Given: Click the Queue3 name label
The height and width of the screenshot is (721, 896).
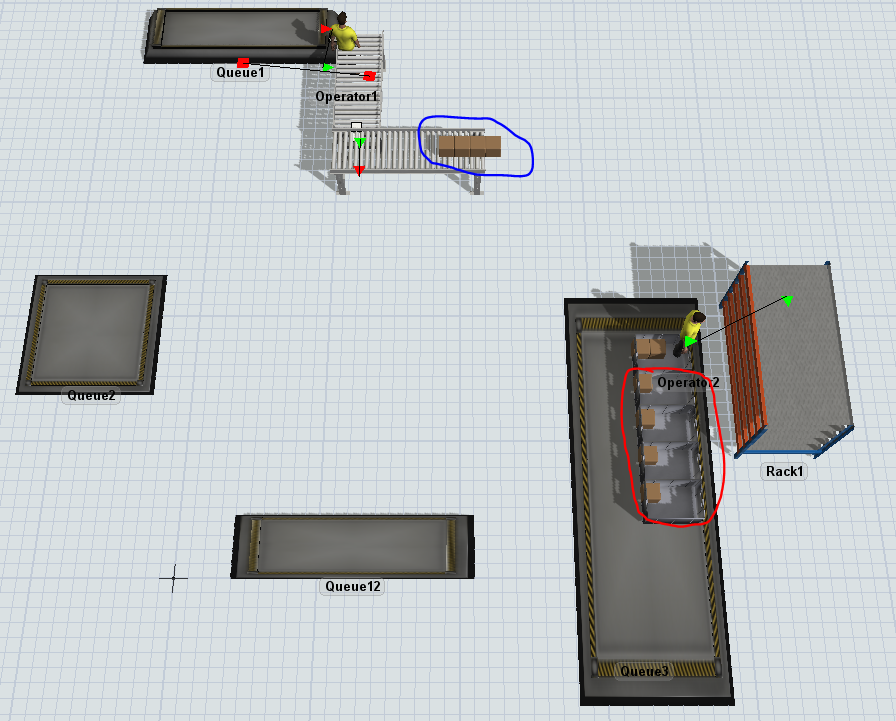Looking at the screenshot, I should (645, 671).
